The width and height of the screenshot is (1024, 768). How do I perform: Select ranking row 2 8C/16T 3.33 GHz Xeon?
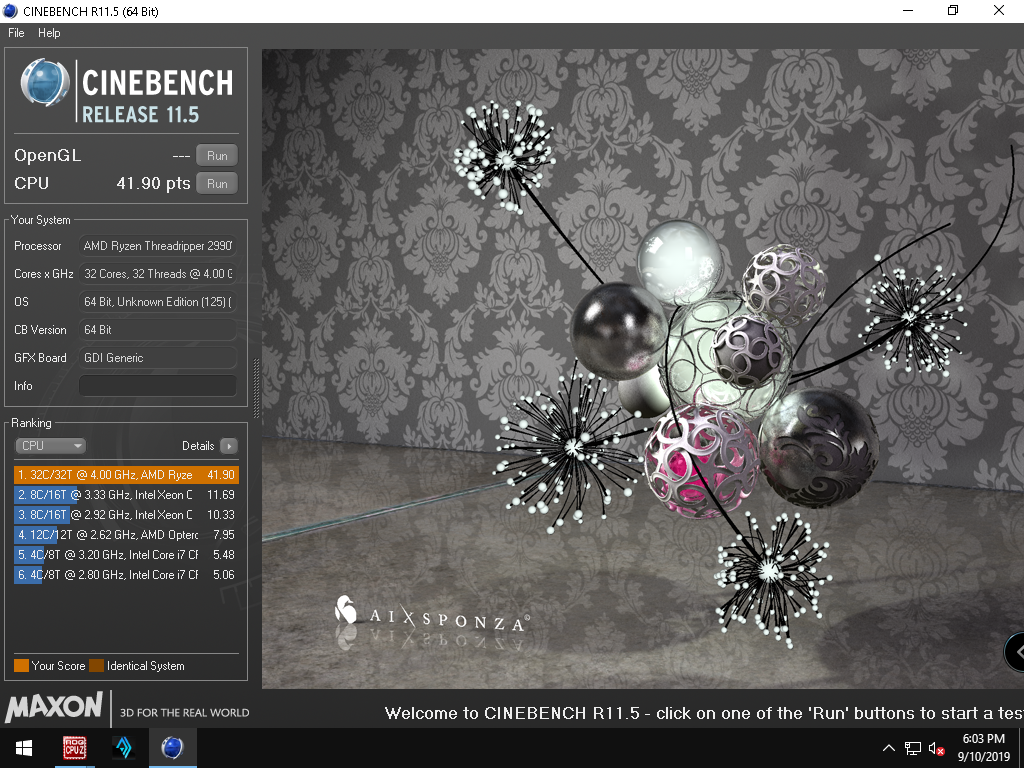[126, 495]
